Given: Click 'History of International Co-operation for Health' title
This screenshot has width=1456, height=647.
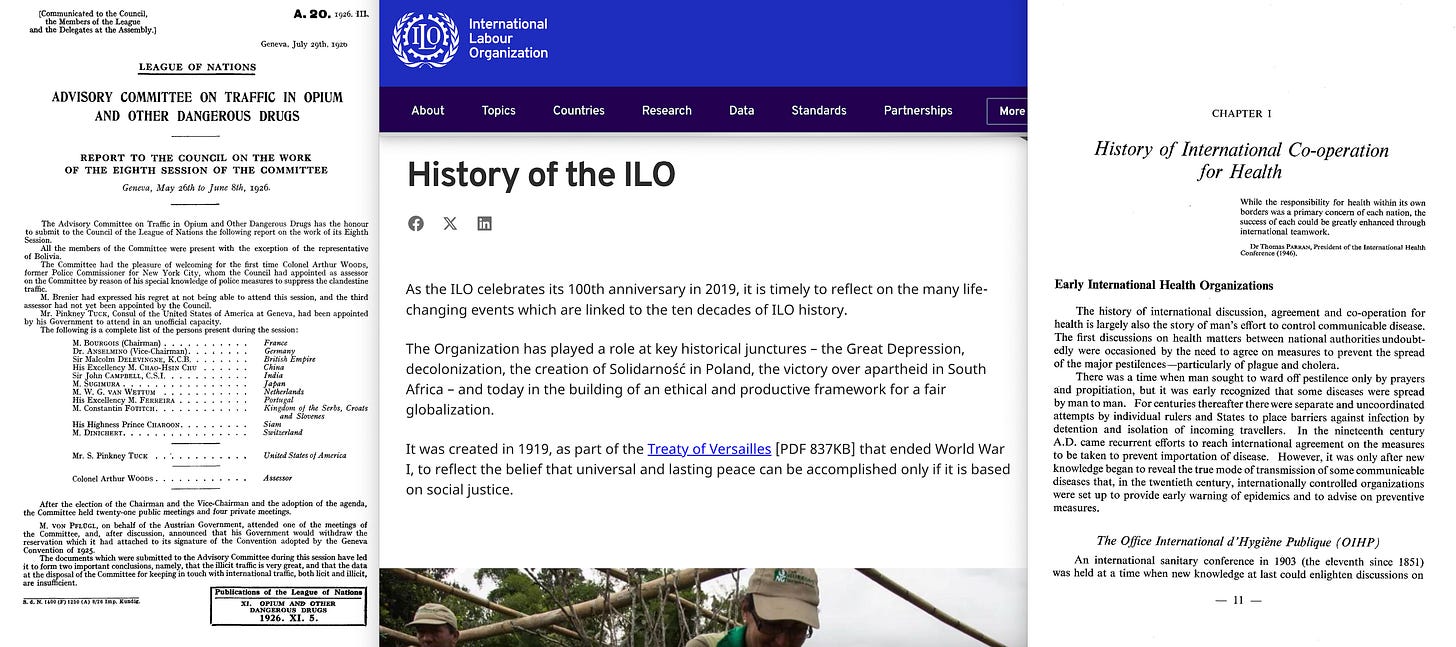Looking at the screenshot, I should [1241, 160].
